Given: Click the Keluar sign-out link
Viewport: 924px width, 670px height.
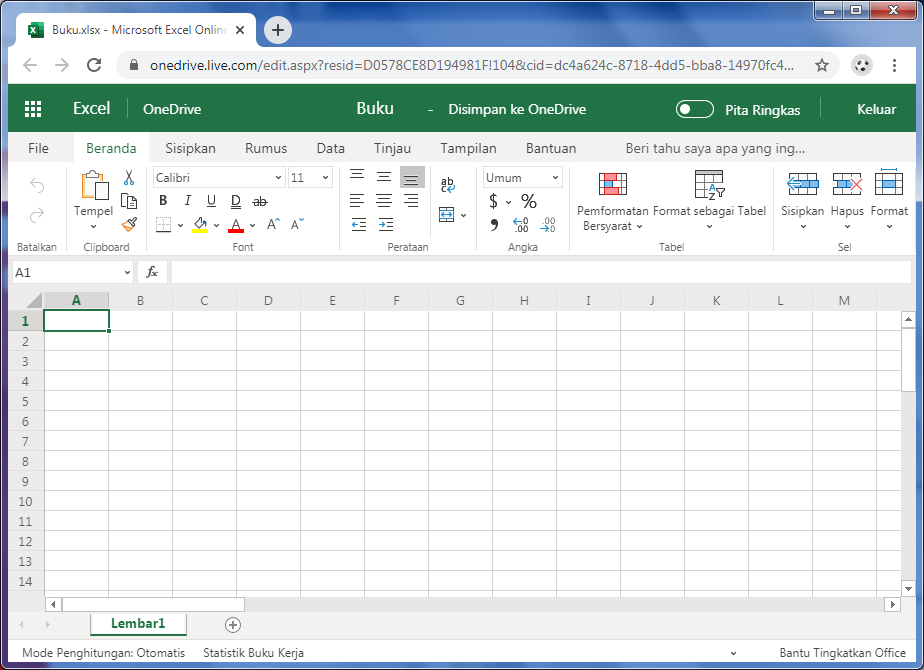Looking at the screenshot, I should 876,109.
